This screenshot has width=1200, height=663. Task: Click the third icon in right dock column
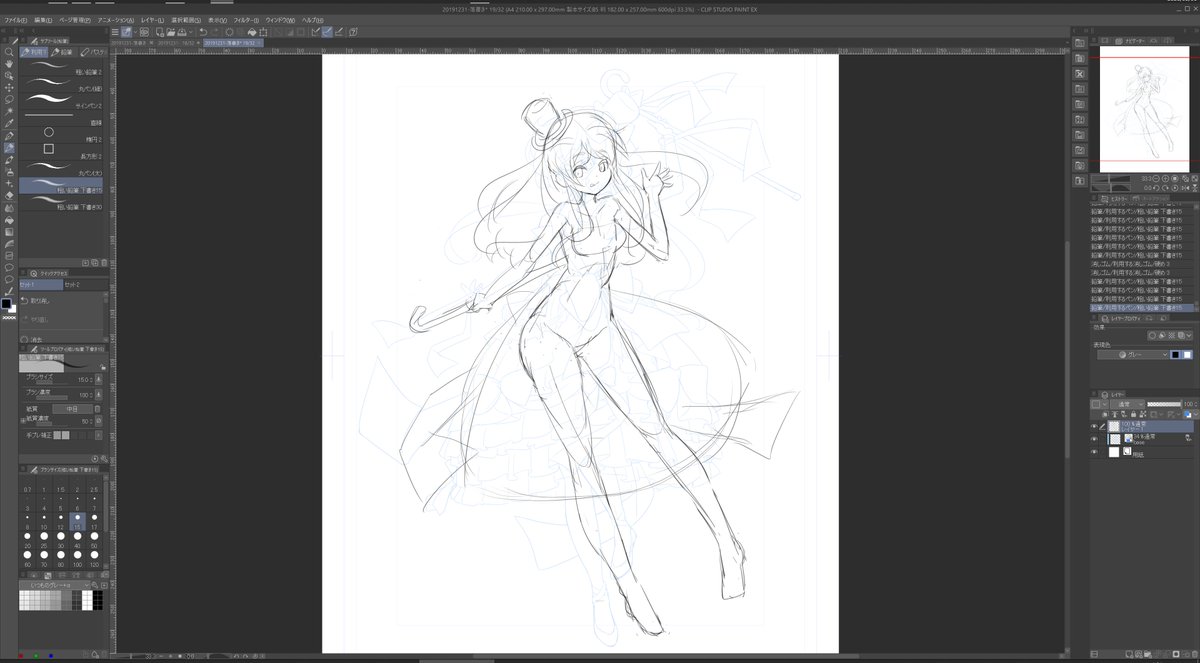[x=1080, y=73]
